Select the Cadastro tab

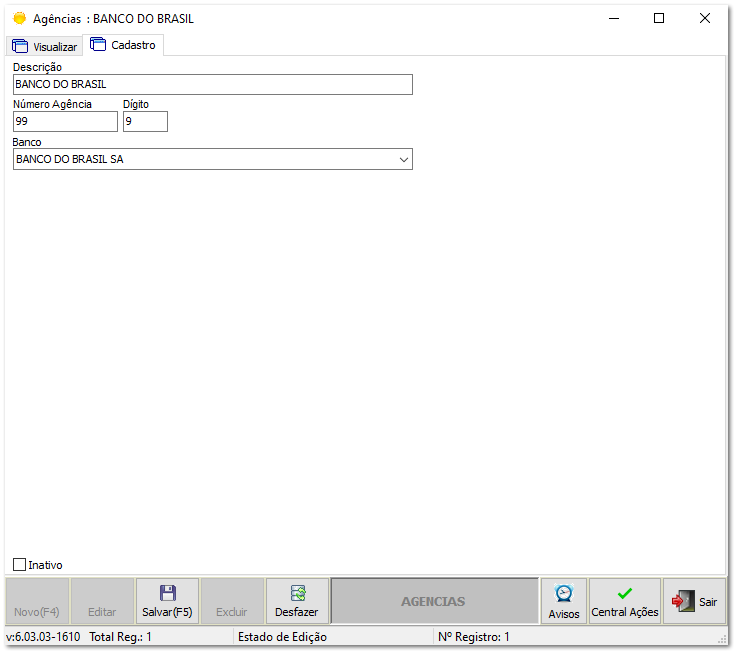(x=123, y=45)
